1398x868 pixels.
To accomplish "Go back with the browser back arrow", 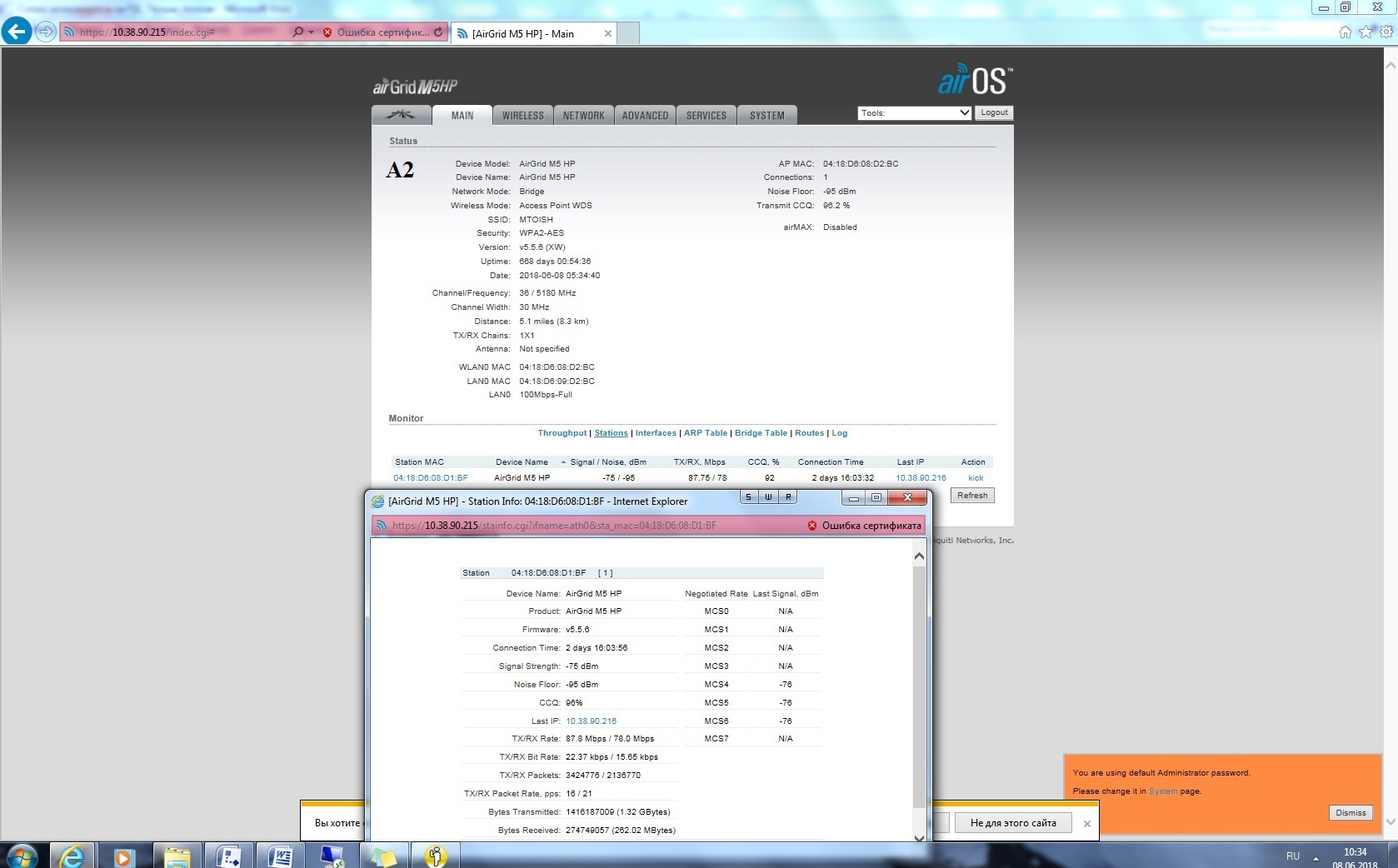I will click(17, 32).
